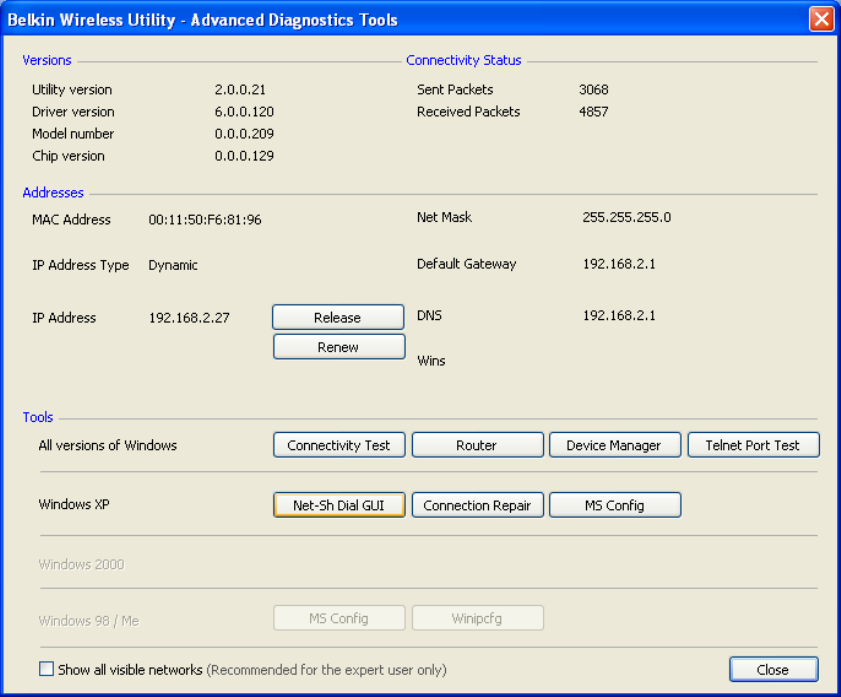Close the diagnostics dialog with Close button
The width and height of the screenshot is (841, 697).
pos(773,669)
